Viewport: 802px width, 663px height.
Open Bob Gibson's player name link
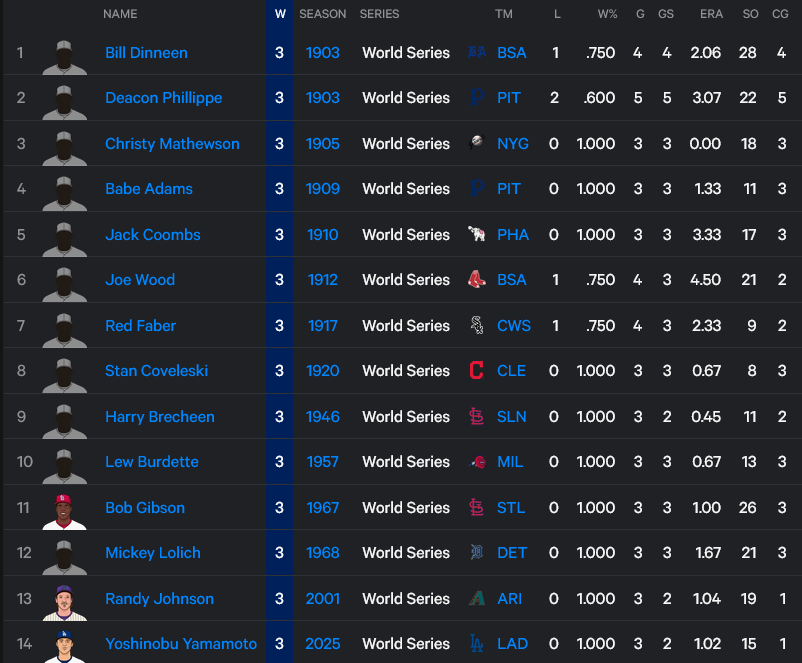pos(145,507)
